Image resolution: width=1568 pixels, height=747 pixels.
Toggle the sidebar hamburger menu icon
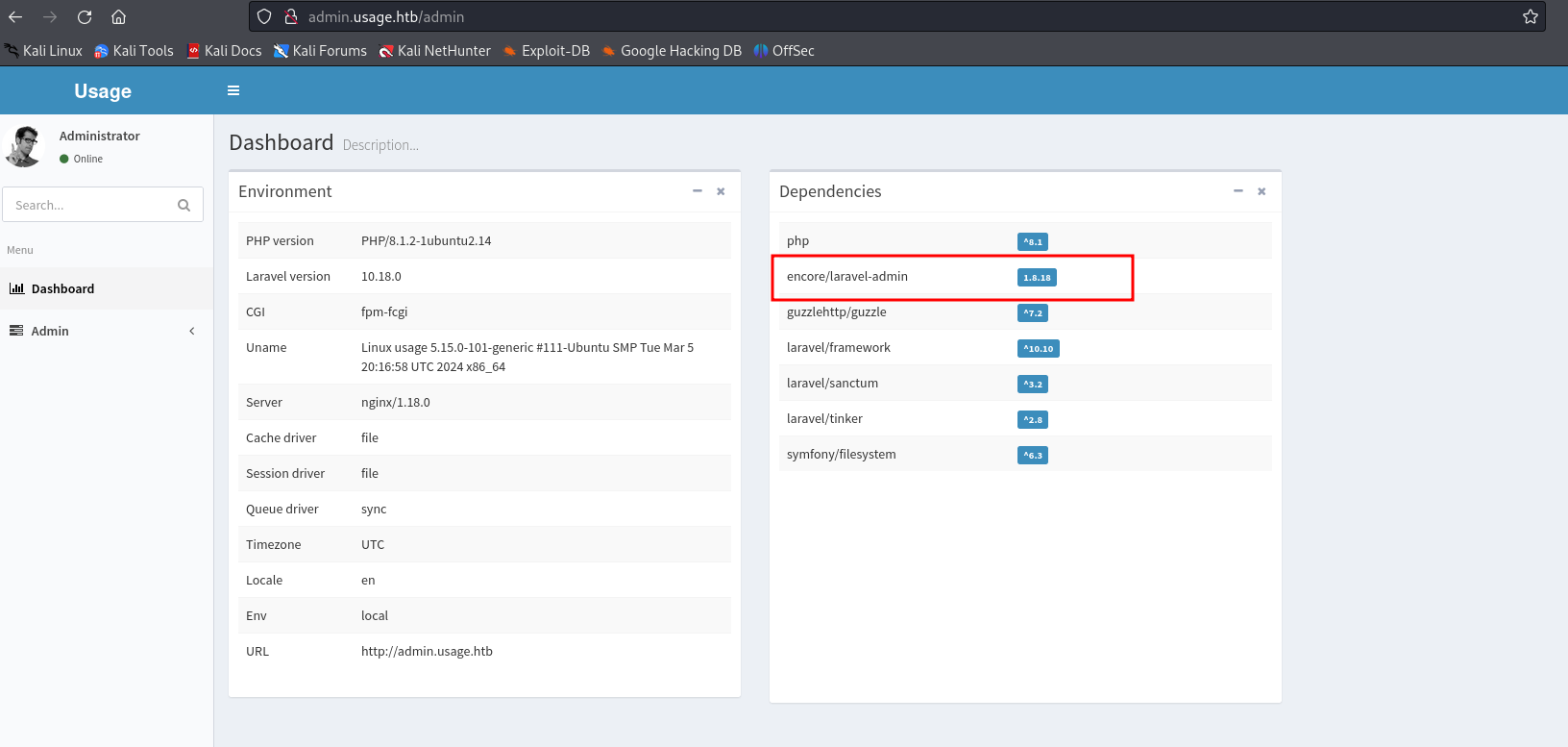pyautogui.click(x=233, y=90)
